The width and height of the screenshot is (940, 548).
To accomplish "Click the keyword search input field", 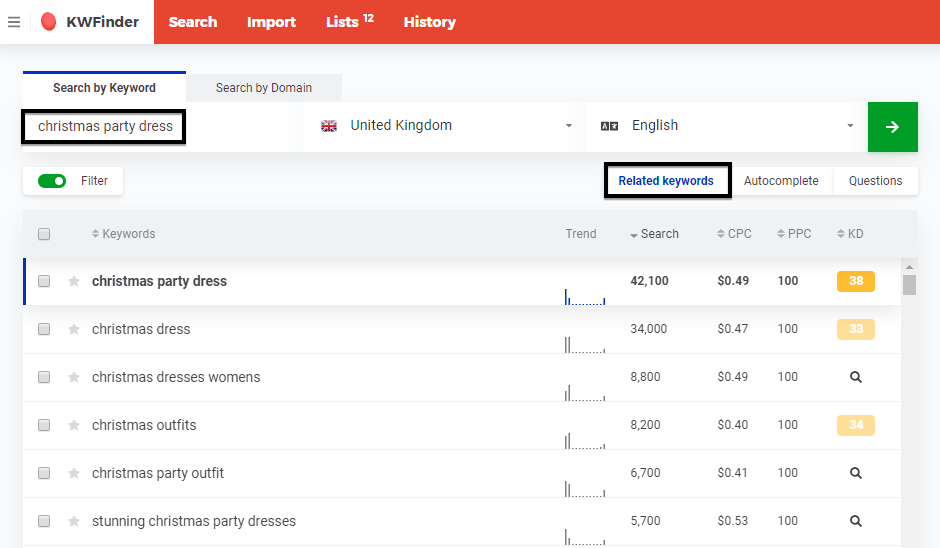I will 105,127.
